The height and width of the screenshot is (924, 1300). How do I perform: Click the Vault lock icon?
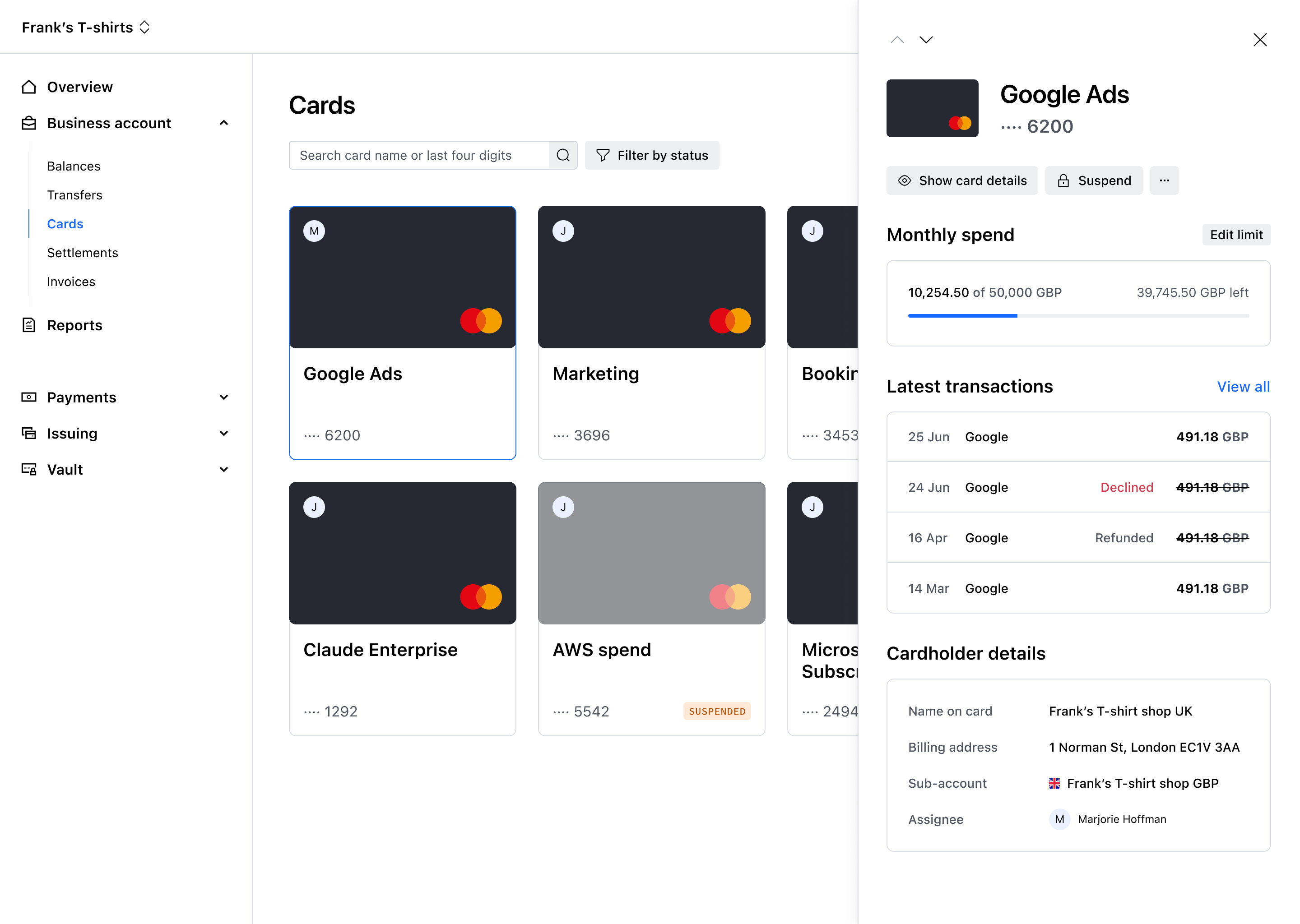[29, 469]
